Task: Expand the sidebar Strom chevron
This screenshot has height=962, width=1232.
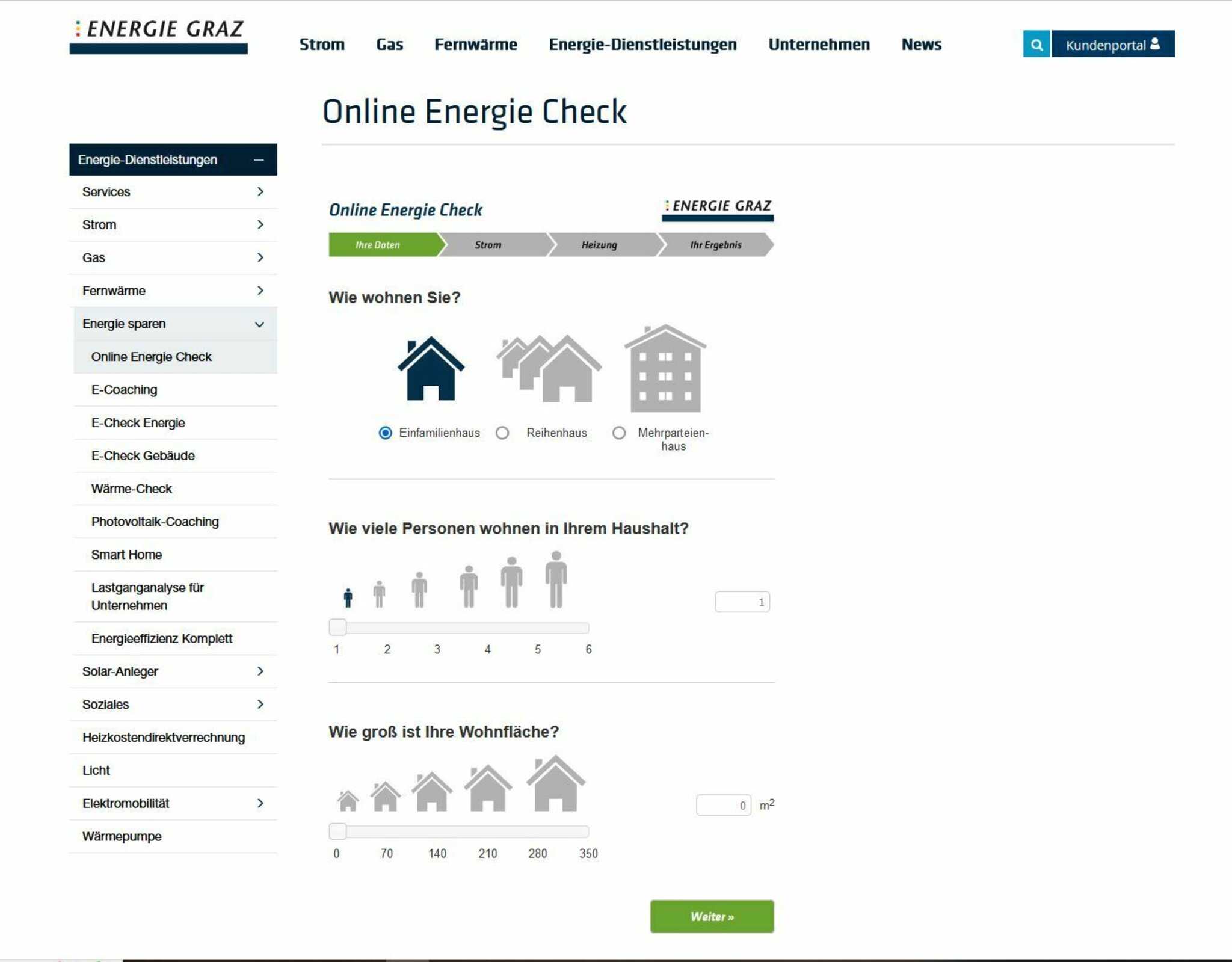Action: coord(260,224)
